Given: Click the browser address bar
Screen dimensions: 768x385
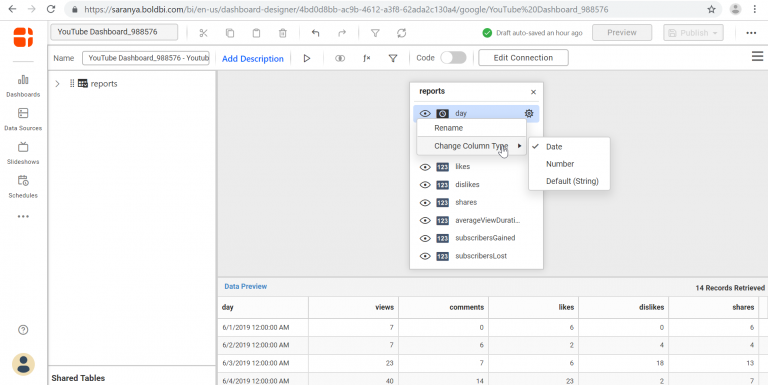Looking at the screenshot, I should tap(392, 9).
